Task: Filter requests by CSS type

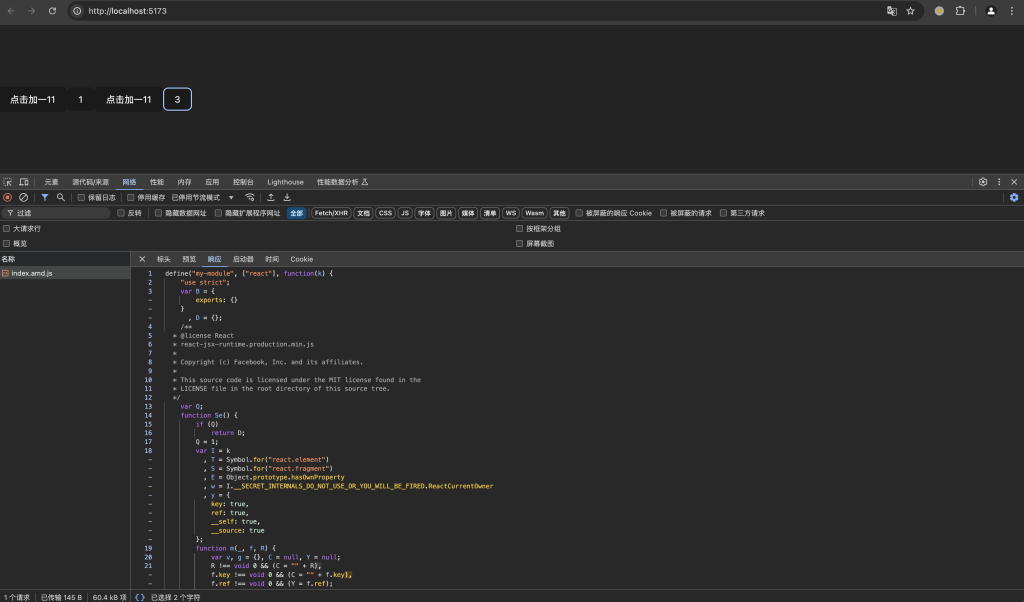Action: click(385, 213)
